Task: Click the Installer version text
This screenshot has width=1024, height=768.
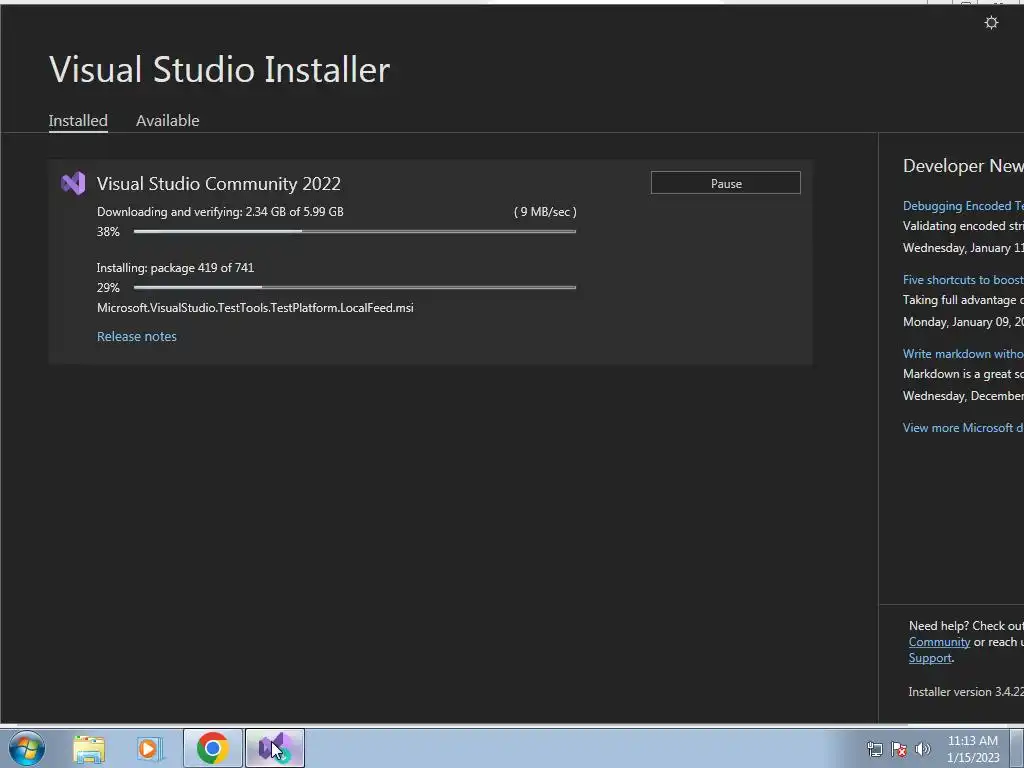Action: click(x=966, y=692)
